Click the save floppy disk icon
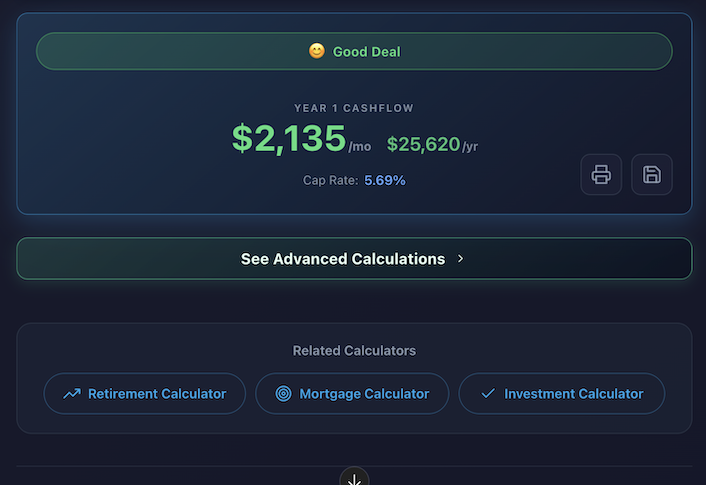Image resolution: width=706 pixels, height=485 pixels. point(651,175)
